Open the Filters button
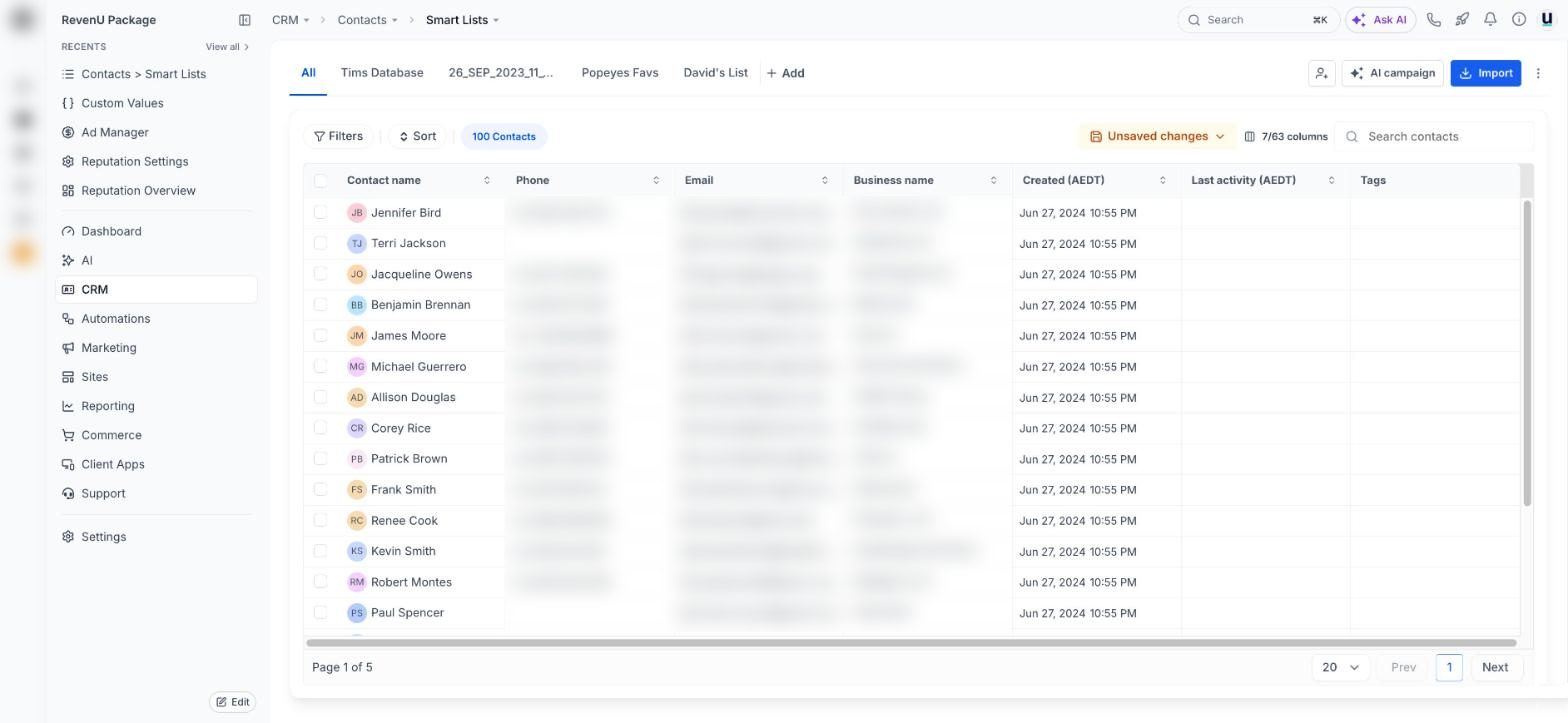 pyautogui.click(x=338, y=137)
